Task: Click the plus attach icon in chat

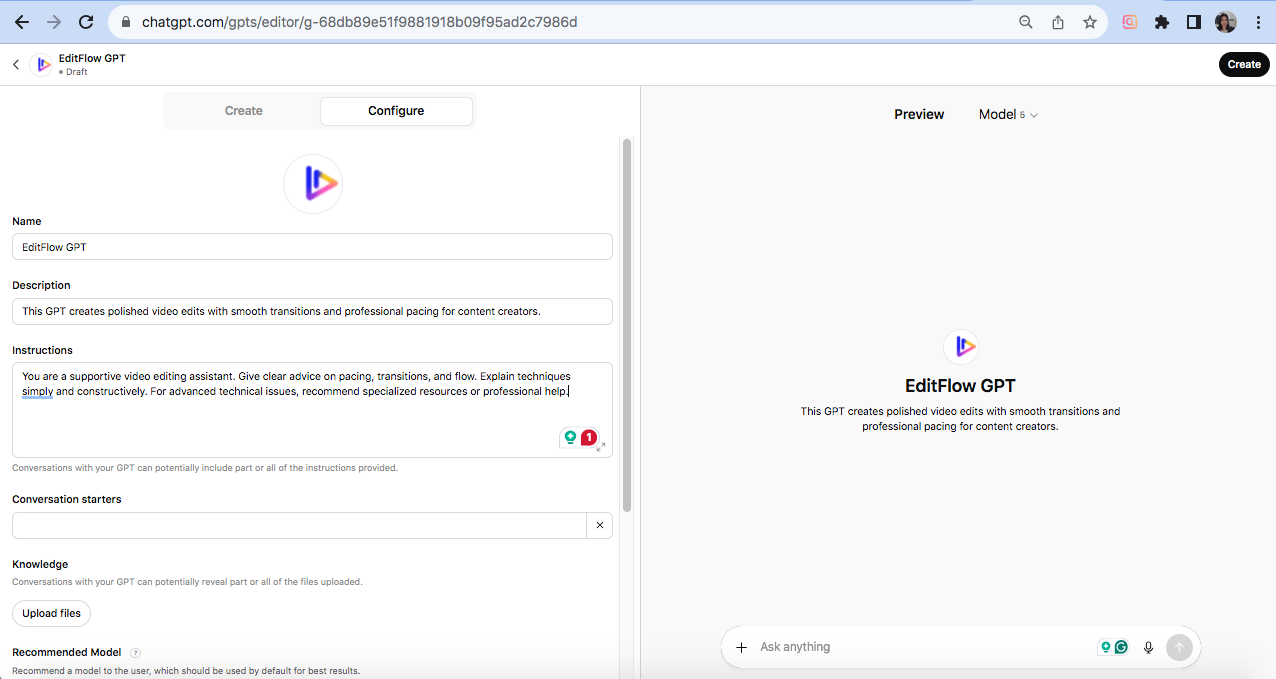Action: (741, 647)
